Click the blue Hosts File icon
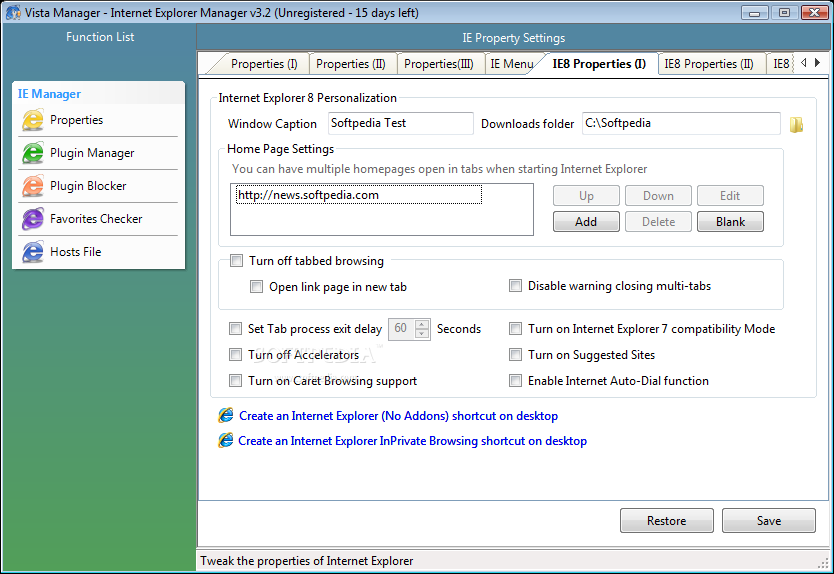Viewport: 834px width, 574px height. [32, 252]
